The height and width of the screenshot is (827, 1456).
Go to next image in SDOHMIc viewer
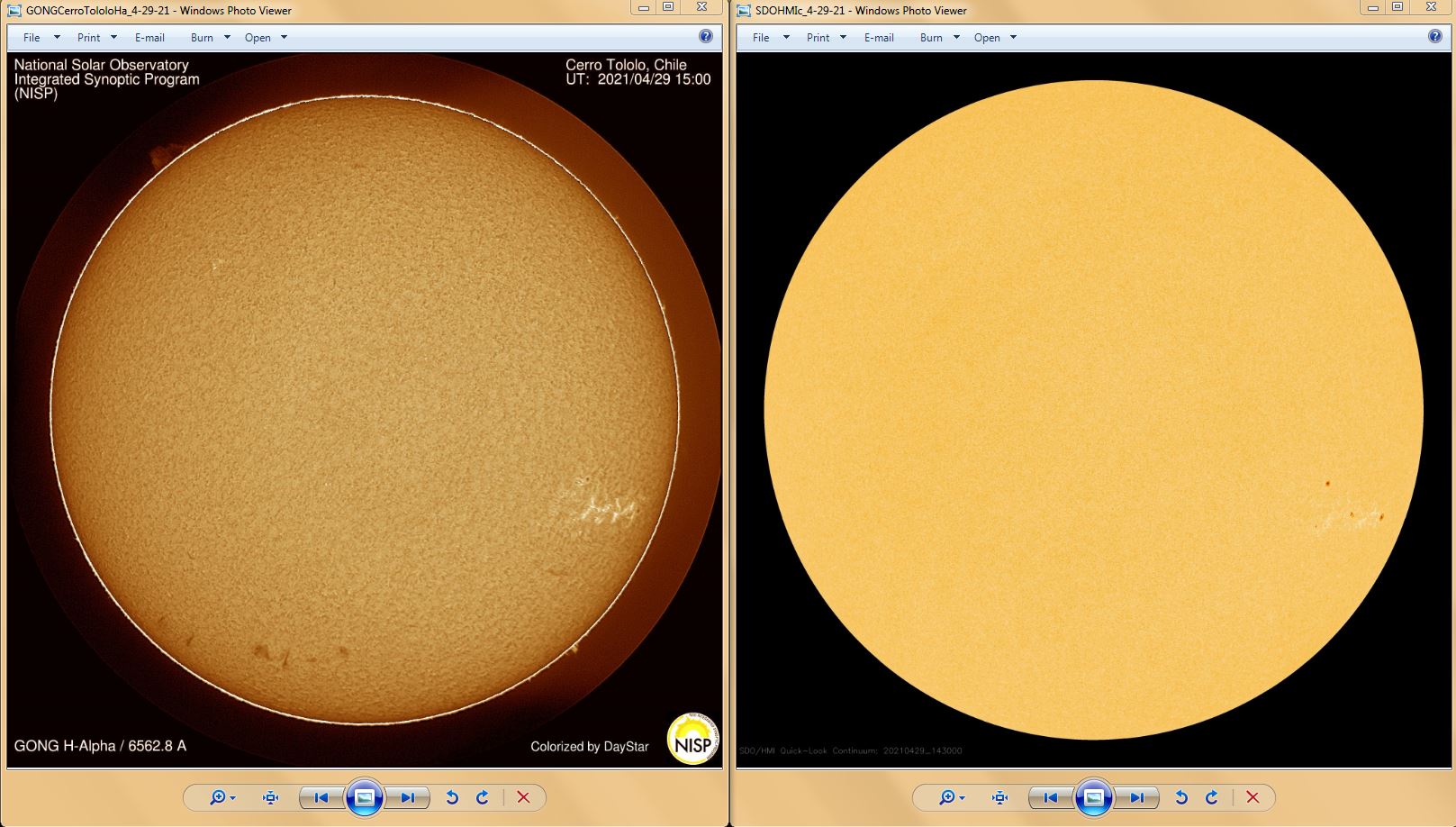point(1137,797)
